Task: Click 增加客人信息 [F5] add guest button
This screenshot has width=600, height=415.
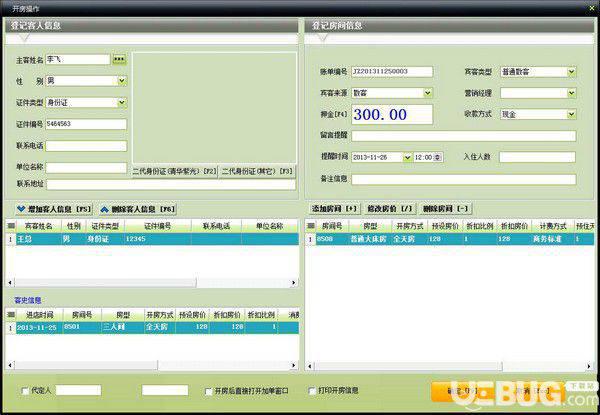Action: (54, 209)
